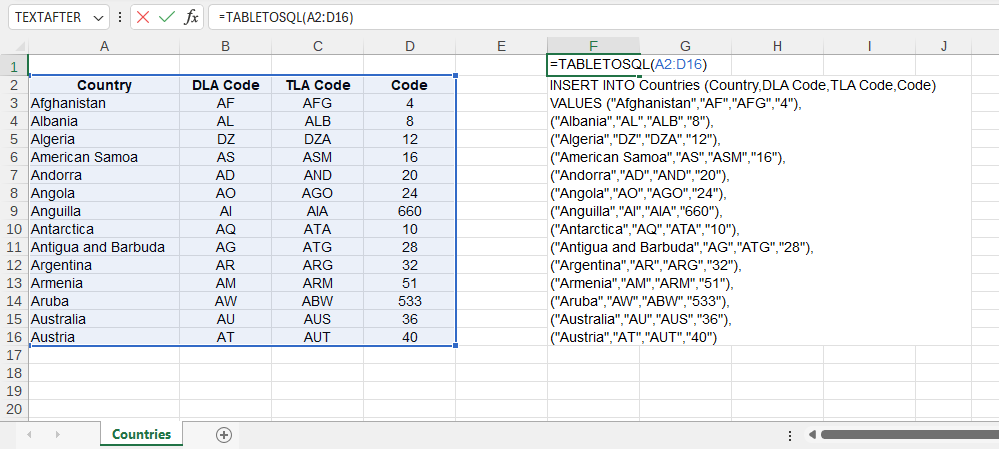The height and width of the screenshot is (449, 999).
Task: Click the TLA Code header cell
Action: 318,85
